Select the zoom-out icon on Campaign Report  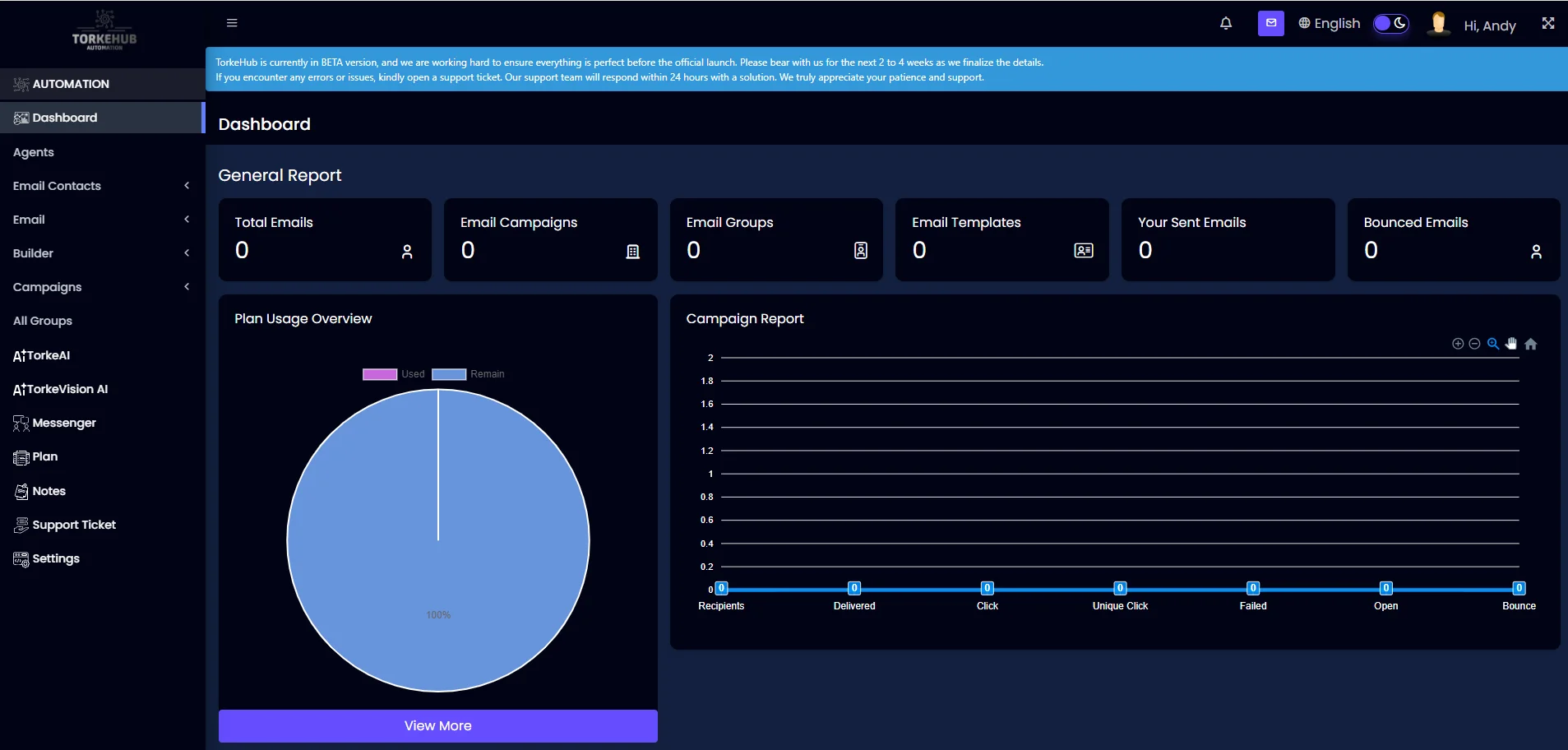(x=1473, y=344)
